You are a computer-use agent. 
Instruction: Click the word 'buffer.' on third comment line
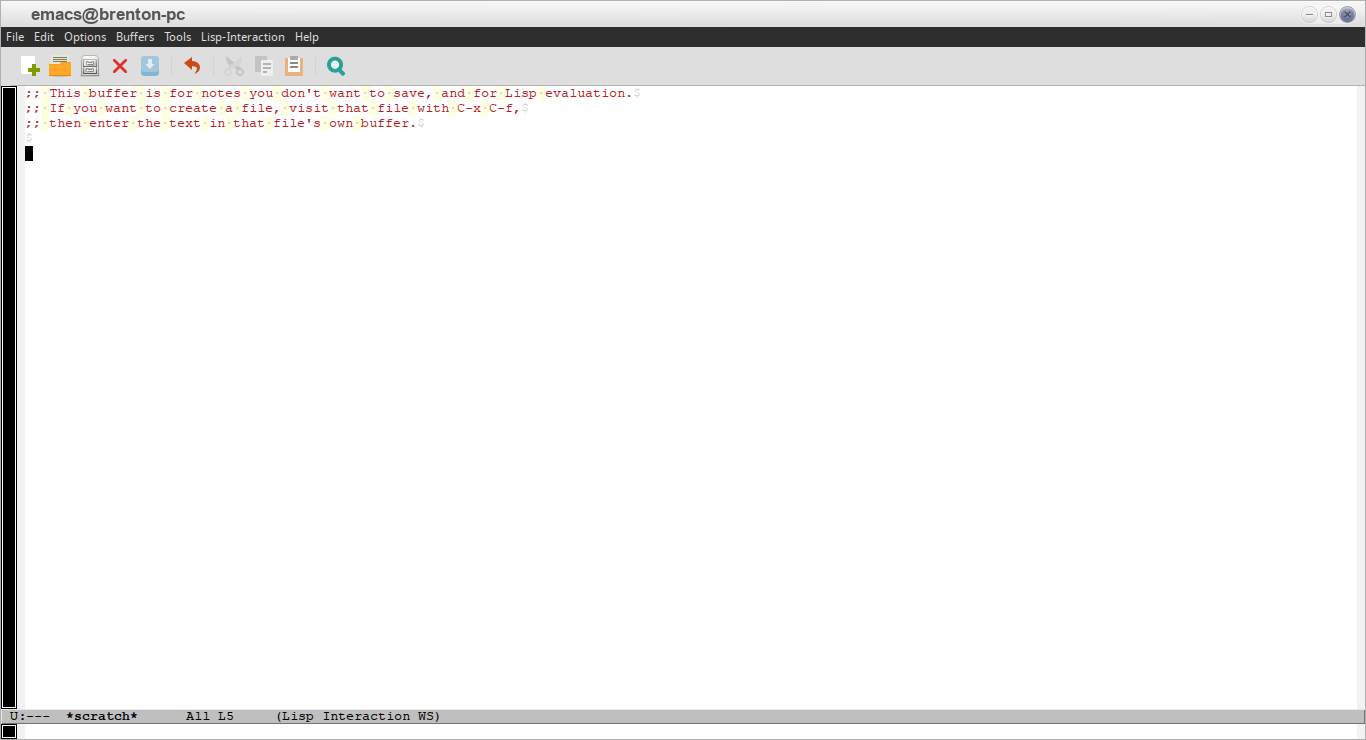coord(389,124)
